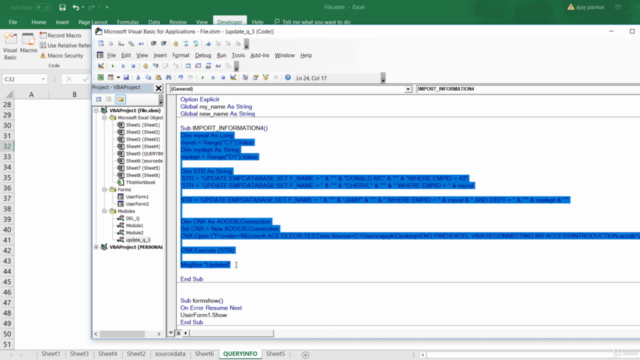Click Break pause icon in standard toolbar

[213, 78]
